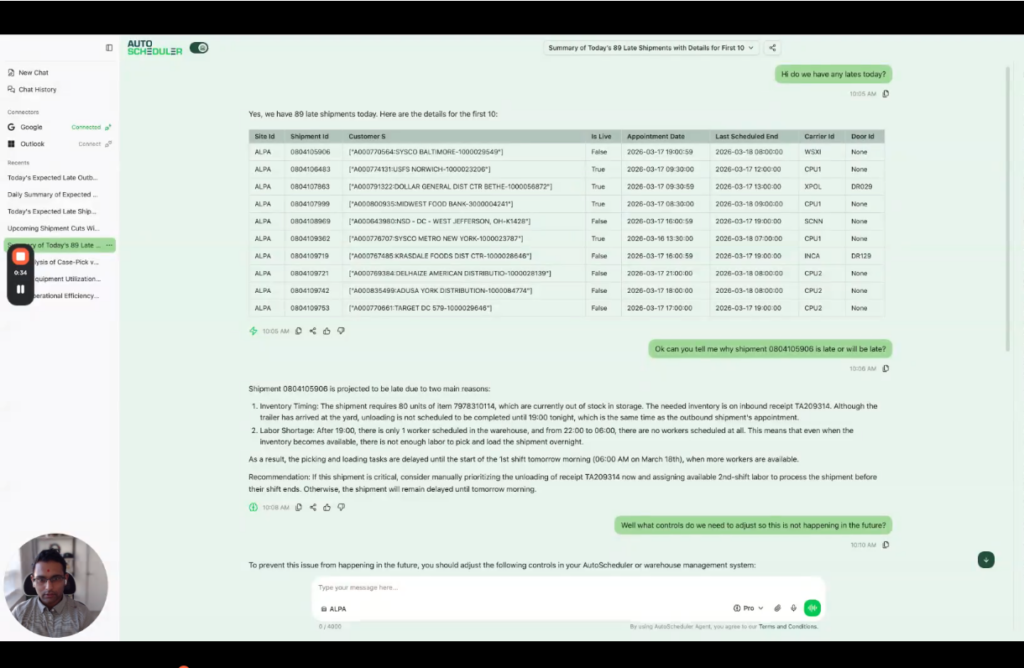Open the Chat History panel

[36, 89]
